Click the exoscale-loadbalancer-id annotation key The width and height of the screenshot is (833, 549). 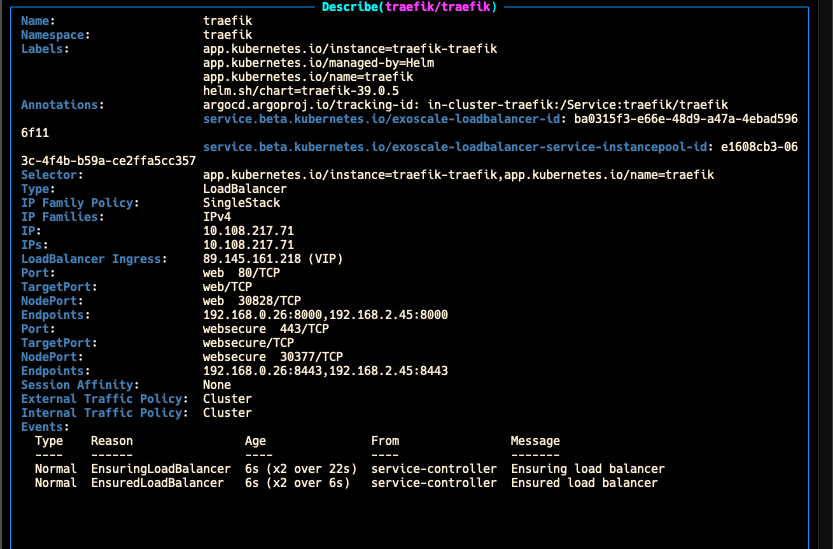coord(381,119)
